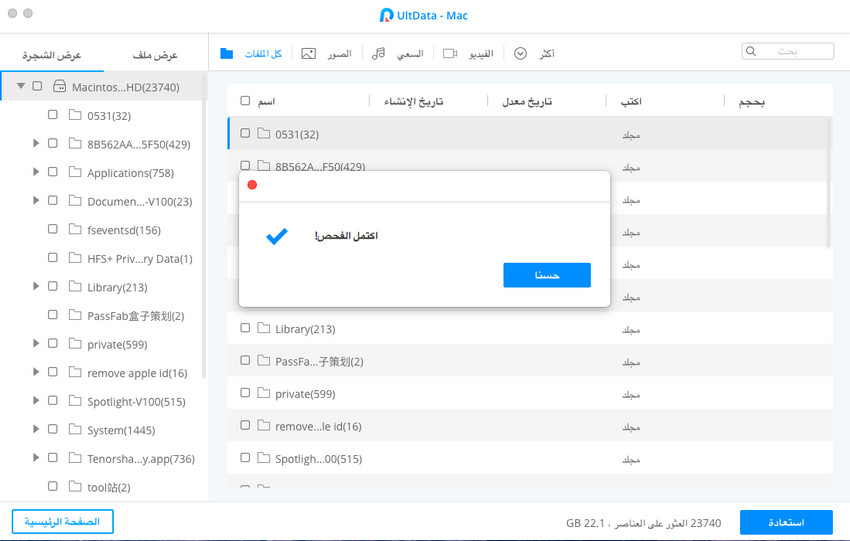The width and height of the screenshot is (850, 541).
Task: Expand the System(1445) folder
Action: [x=36, y=429]
